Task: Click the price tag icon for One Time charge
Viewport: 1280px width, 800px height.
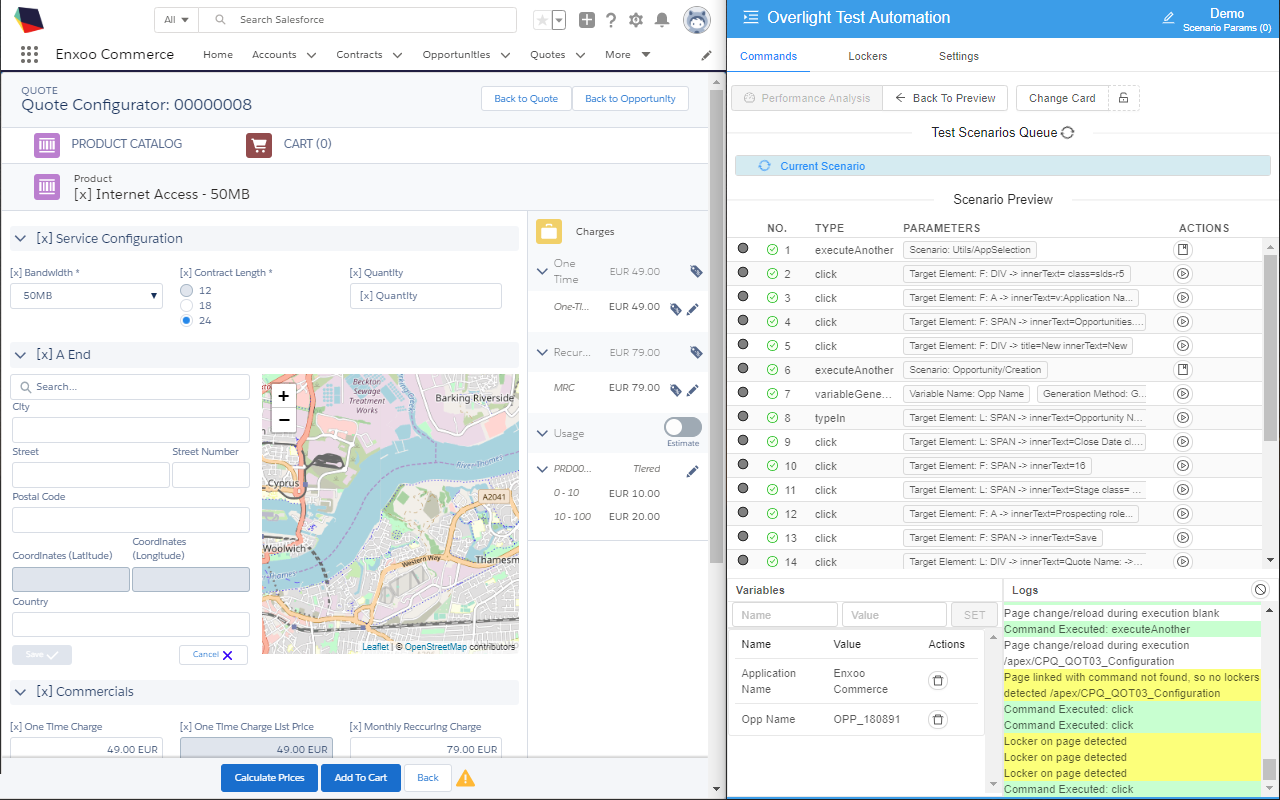Action: pos(696,271)
